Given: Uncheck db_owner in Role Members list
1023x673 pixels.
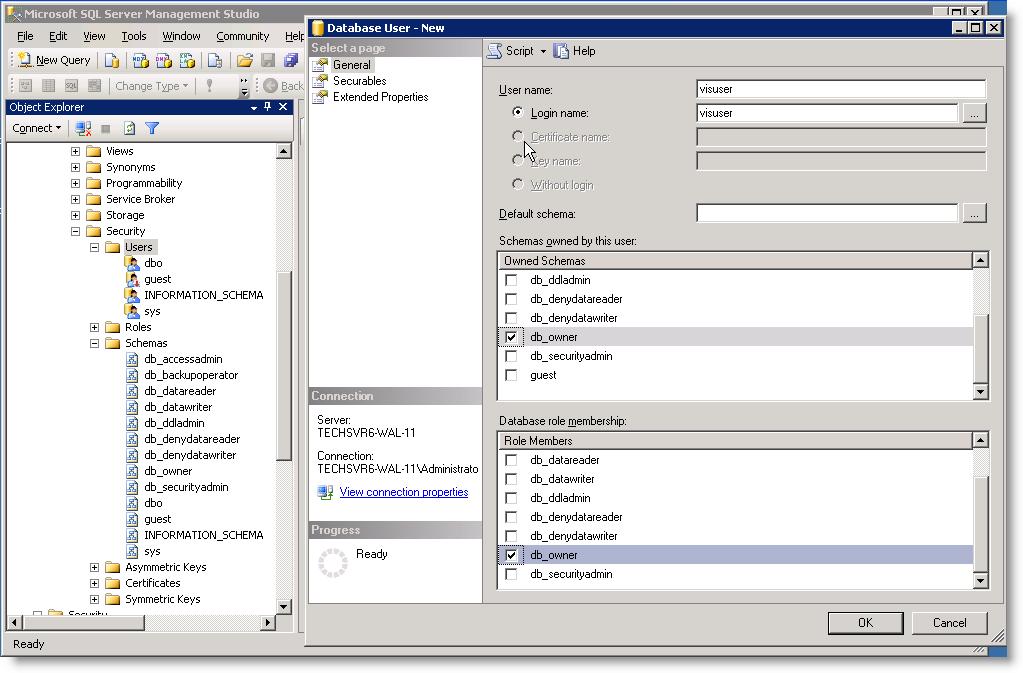Looking at the screenshot, I should click(x=512, y=555).
